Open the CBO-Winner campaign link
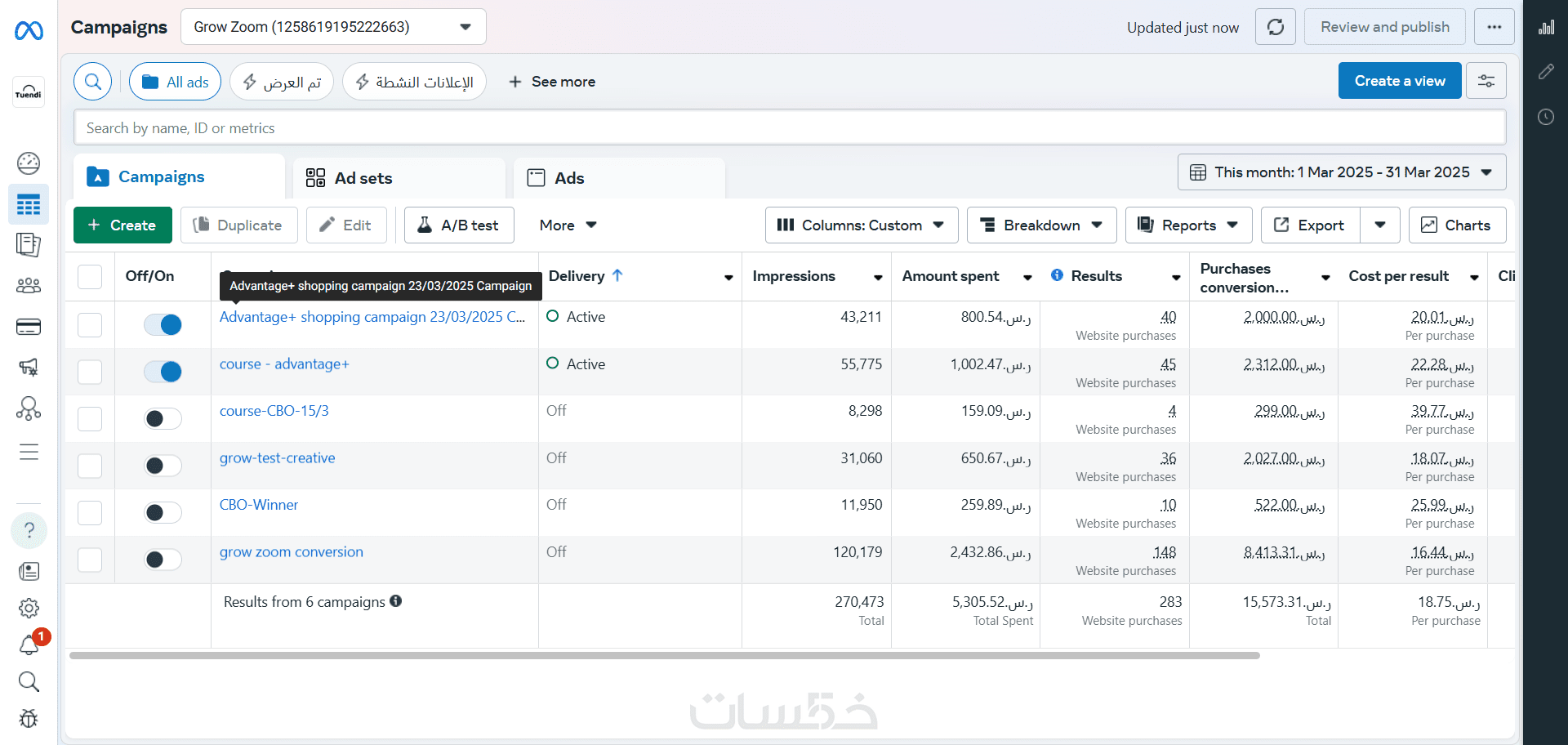Screen dimensions: 1568x745 click(259, 505)
